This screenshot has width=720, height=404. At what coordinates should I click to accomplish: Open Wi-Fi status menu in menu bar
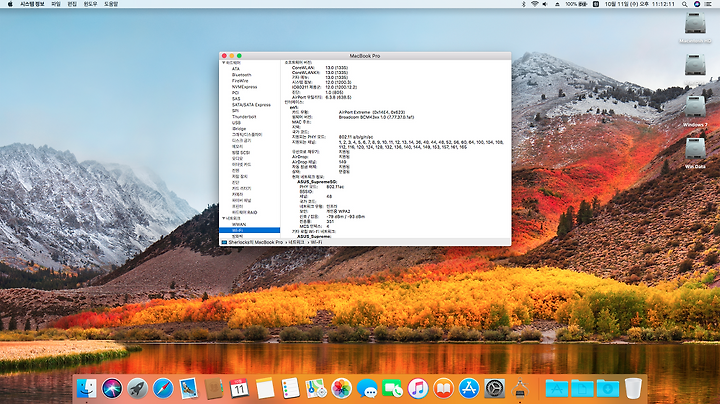click(534, 4)
